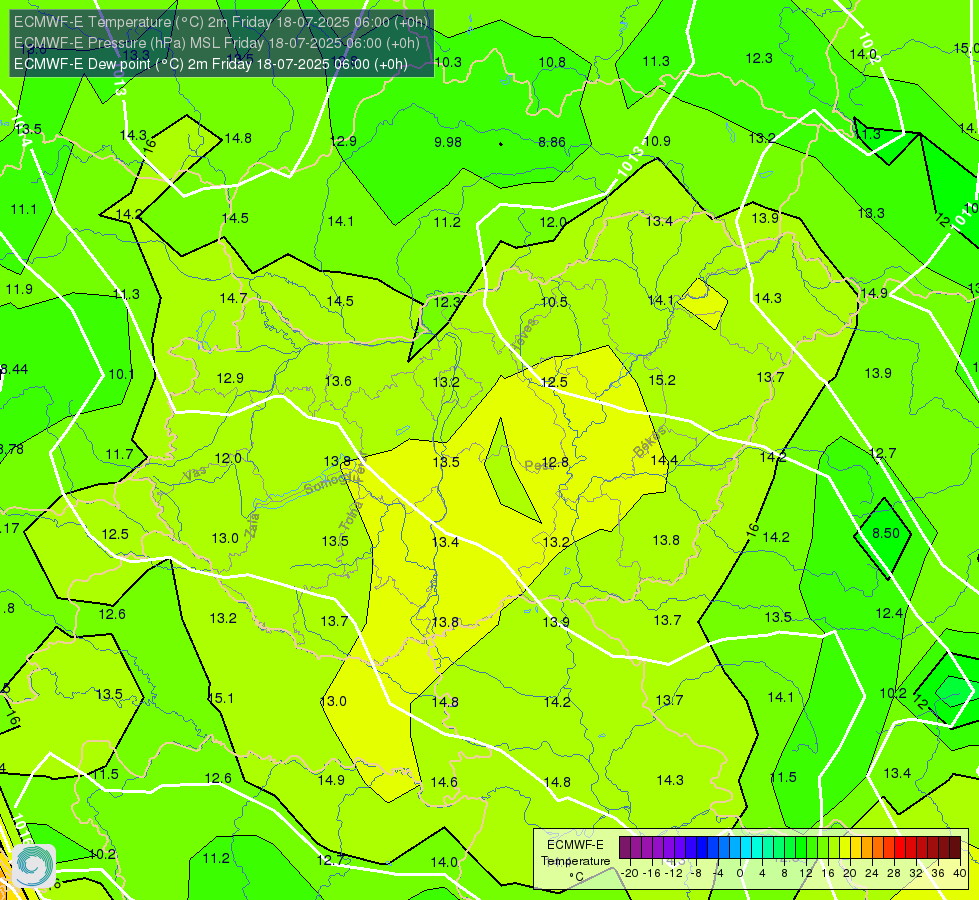
Task: Click the spiral weather logo icon
Action: point(34,865)
